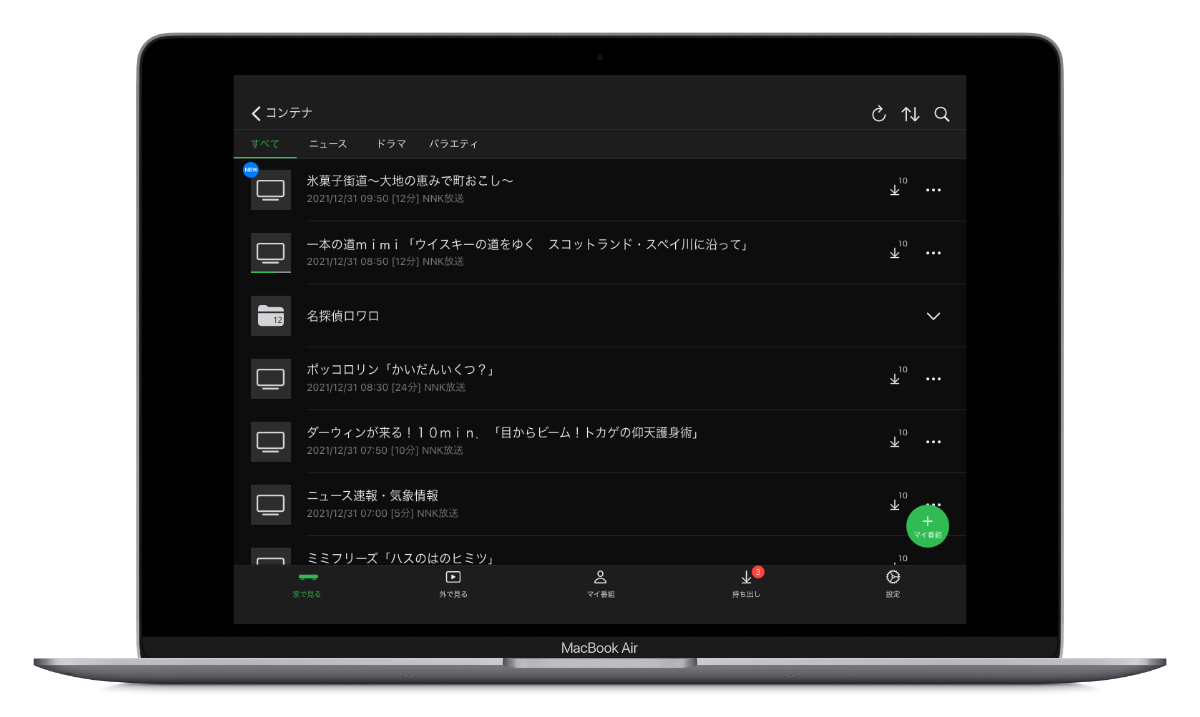1200x717 pixels.
Task: Open the sort order options
Action: 910,114
